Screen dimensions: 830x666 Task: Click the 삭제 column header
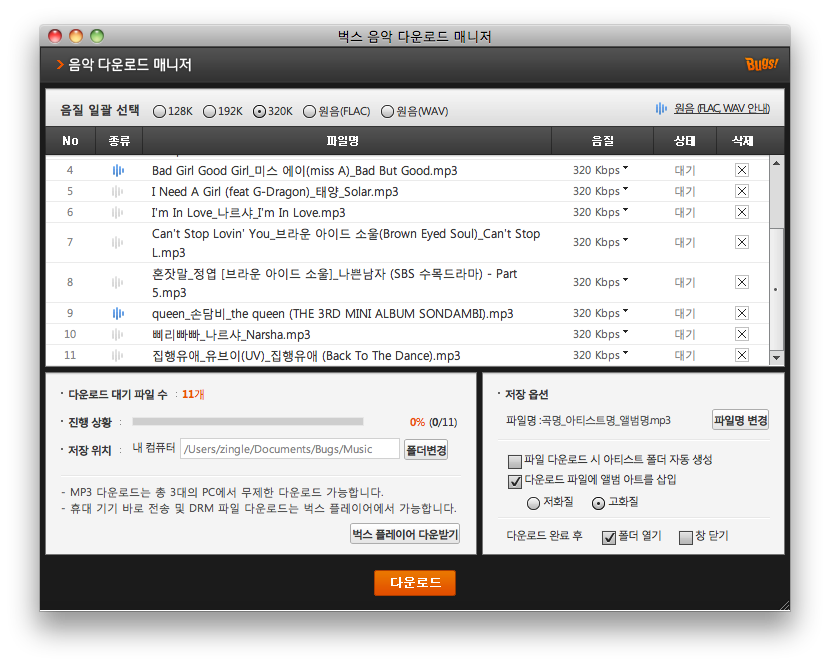tap(743, 141)
